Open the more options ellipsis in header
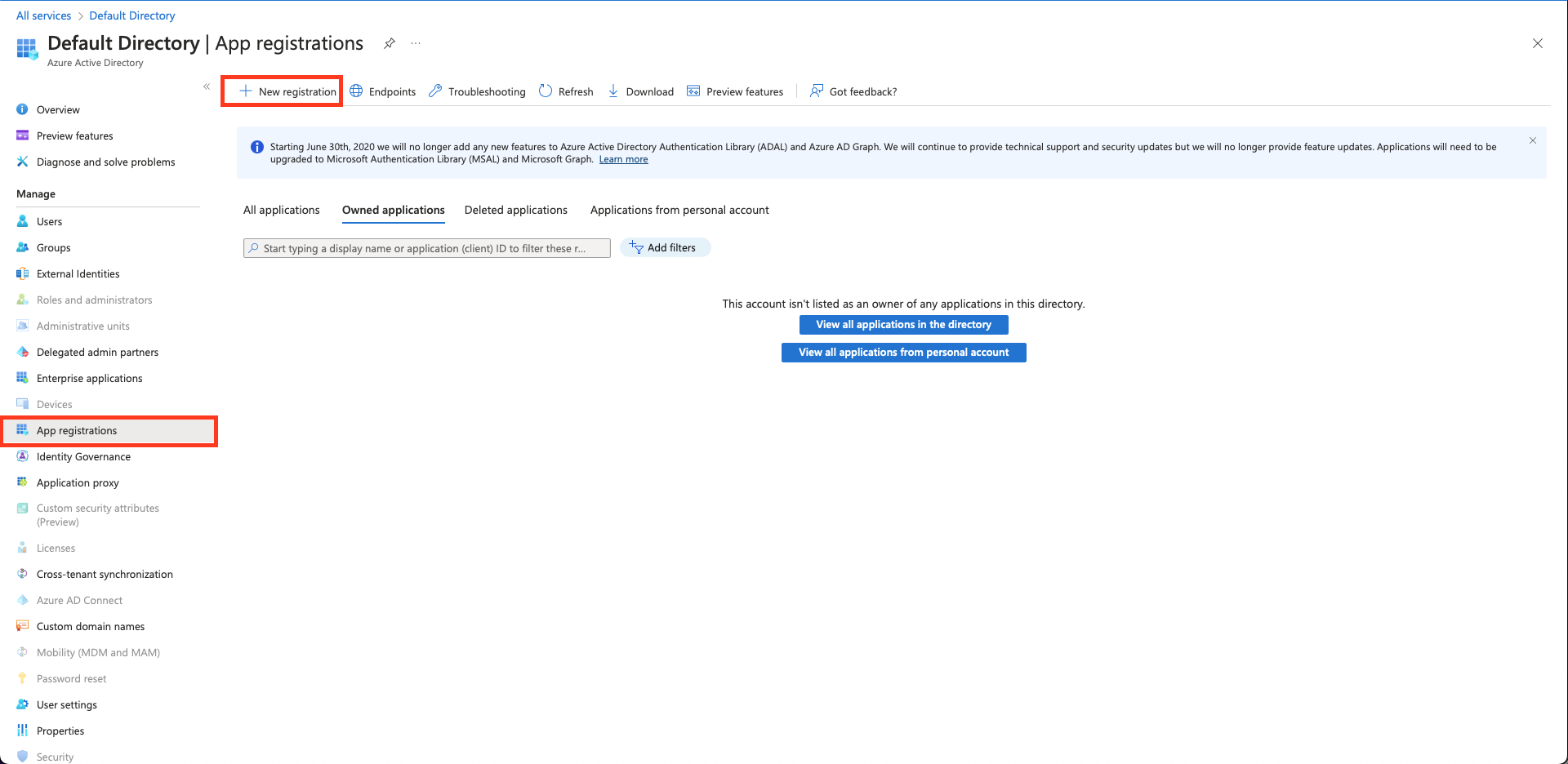 point(416,43)
